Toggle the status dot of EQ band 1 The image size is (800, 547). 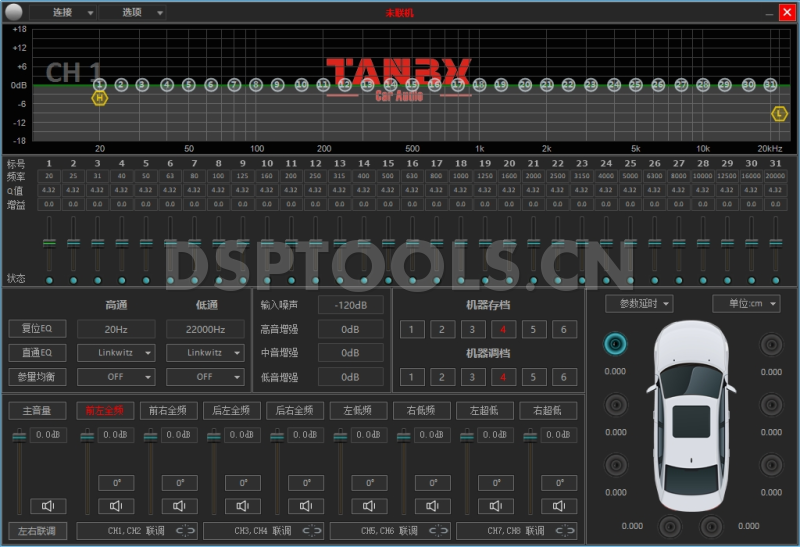pyautogui.click(x=49, y=280)
